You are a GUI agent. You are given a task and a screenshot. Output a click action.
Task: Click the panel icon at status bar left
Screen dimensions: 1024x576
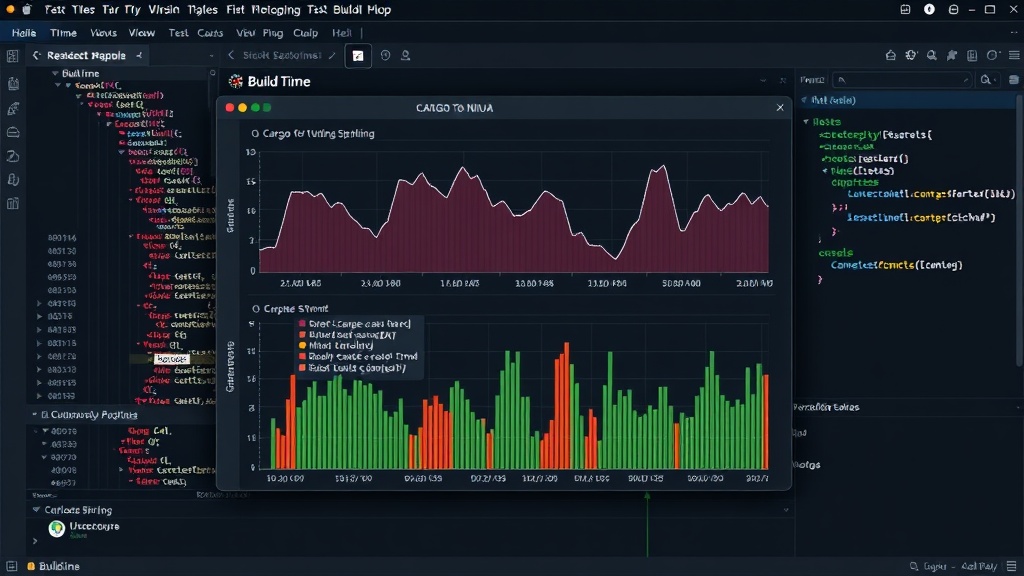(12, 566)
